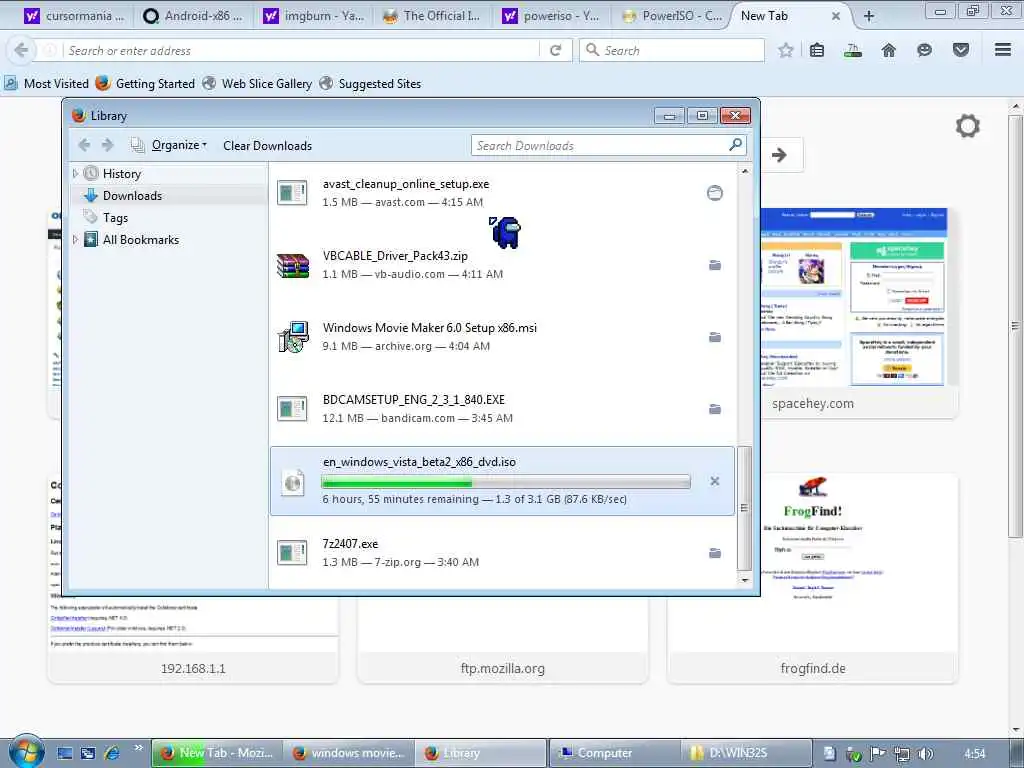Select All Bookmarks in the sidebar
This screenshot has width=1024, height=768.
[141, 240]
